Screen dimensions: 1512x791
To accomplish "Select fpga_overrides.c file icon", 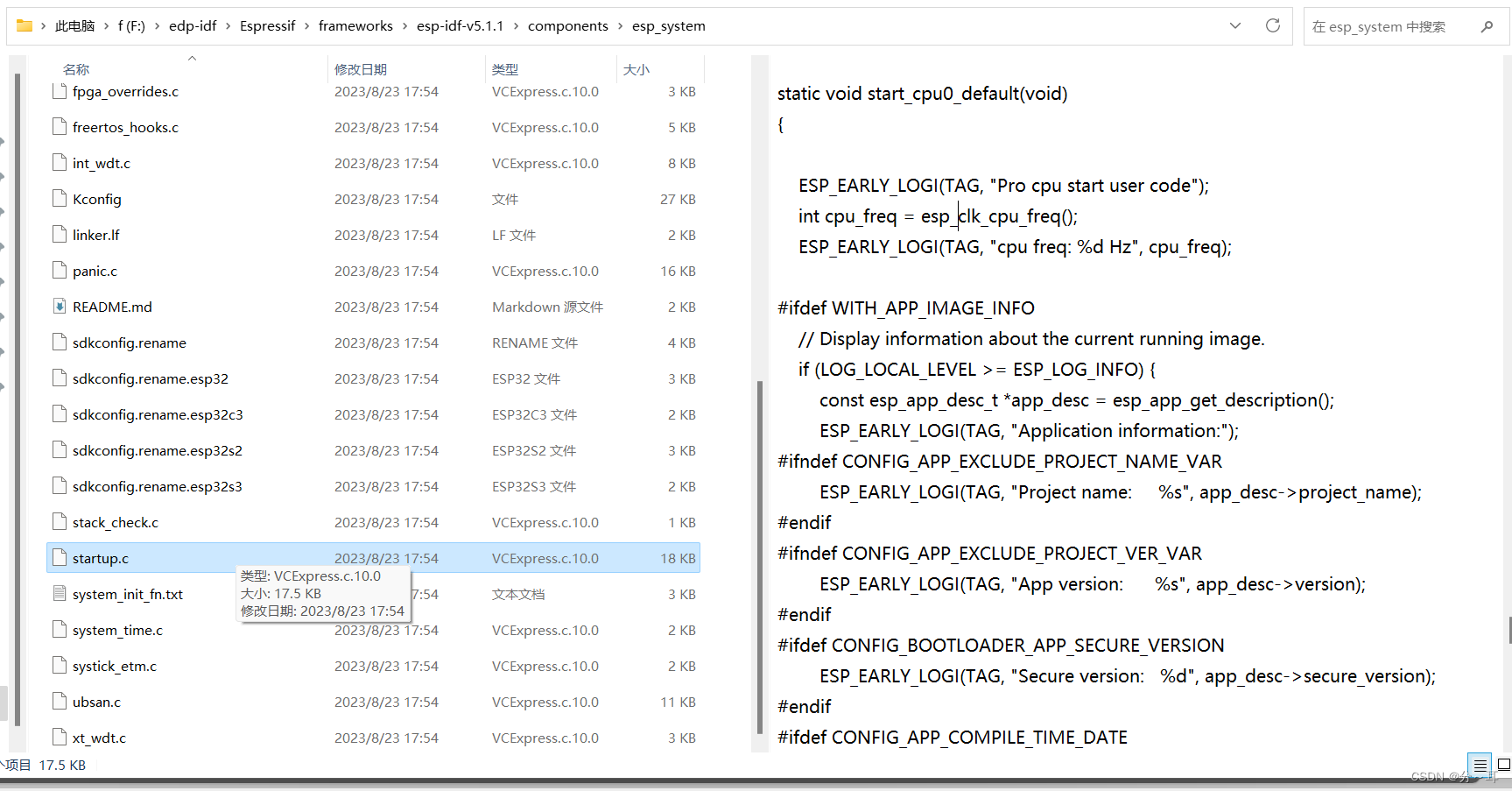I will pyautogui.click(x=60, y=91).
